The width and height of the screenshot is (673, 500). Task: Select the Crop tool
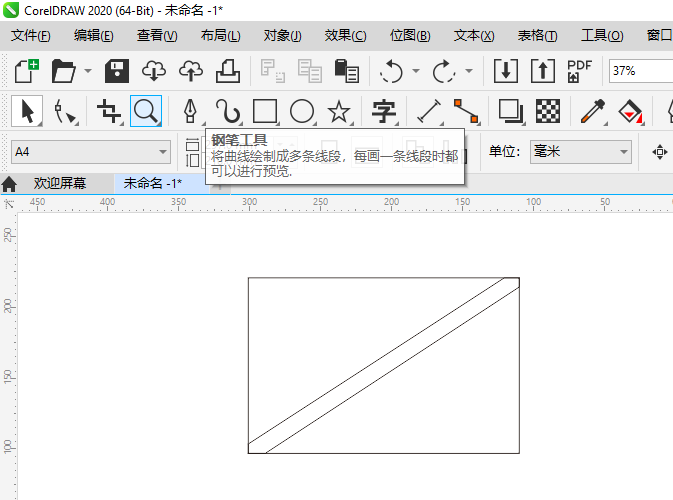109,111
